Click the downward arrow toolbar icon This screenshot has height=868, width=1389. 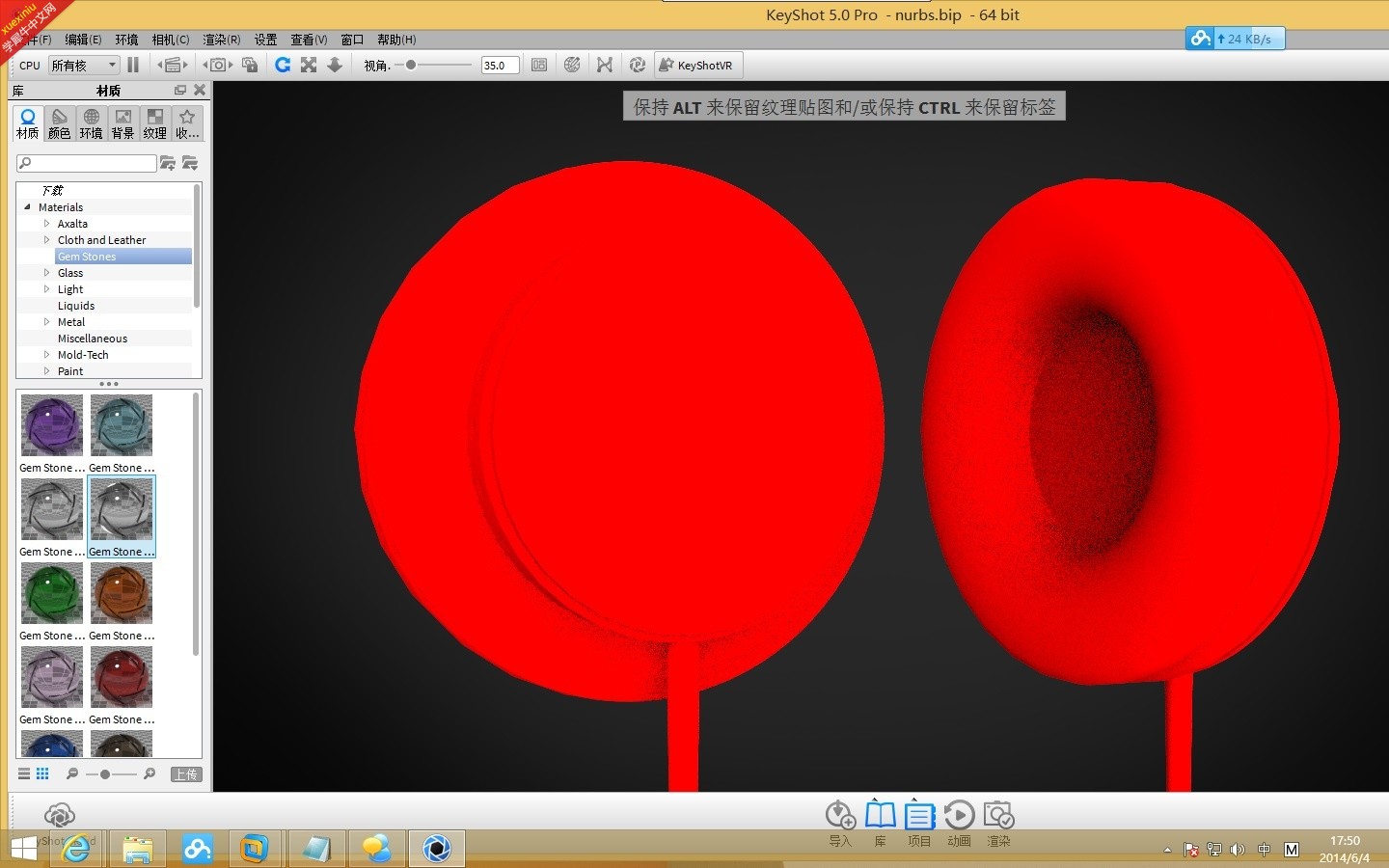(x=335, y=65)
